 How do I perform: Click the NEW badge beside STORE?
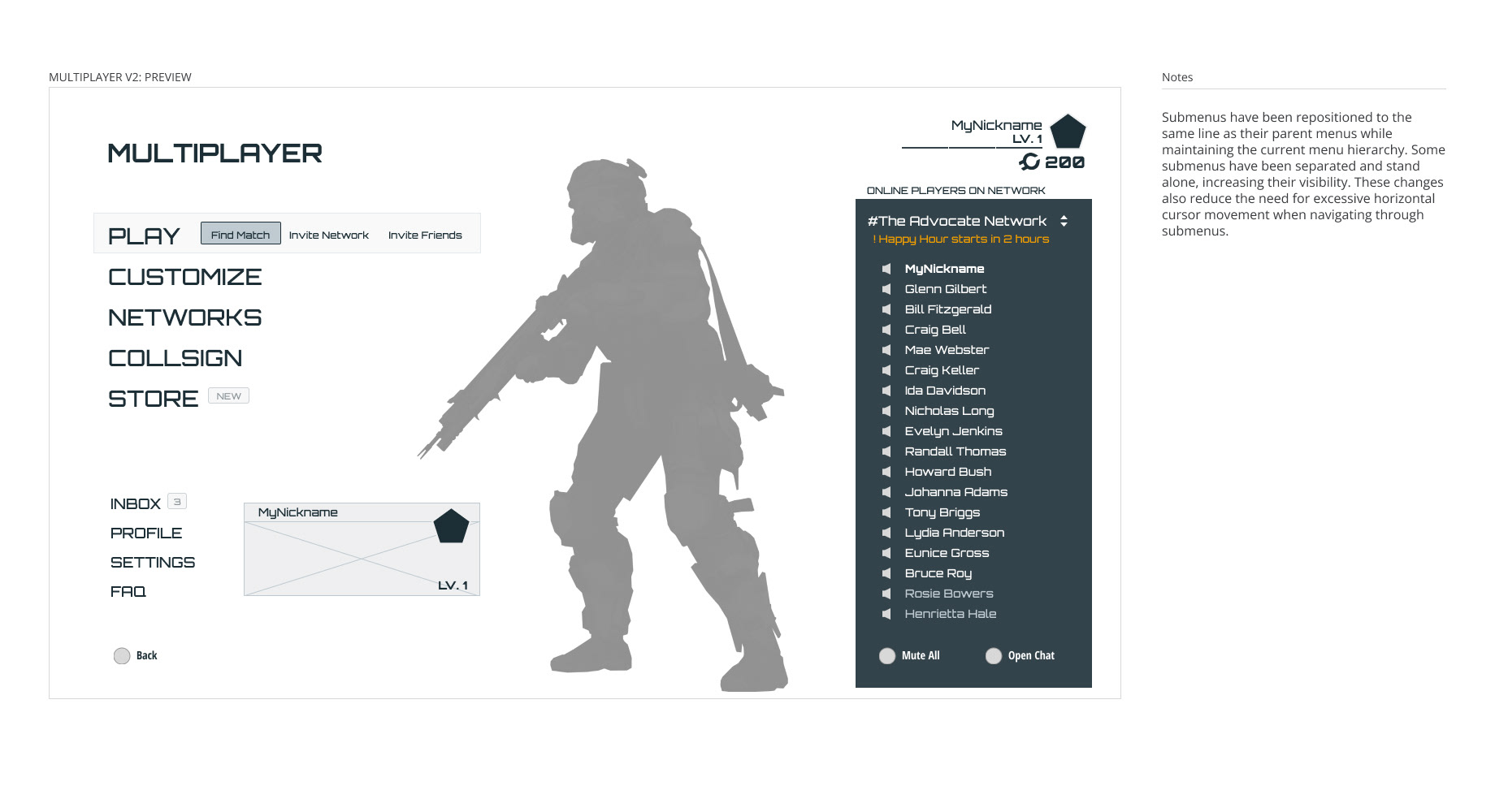coord(228,396)
